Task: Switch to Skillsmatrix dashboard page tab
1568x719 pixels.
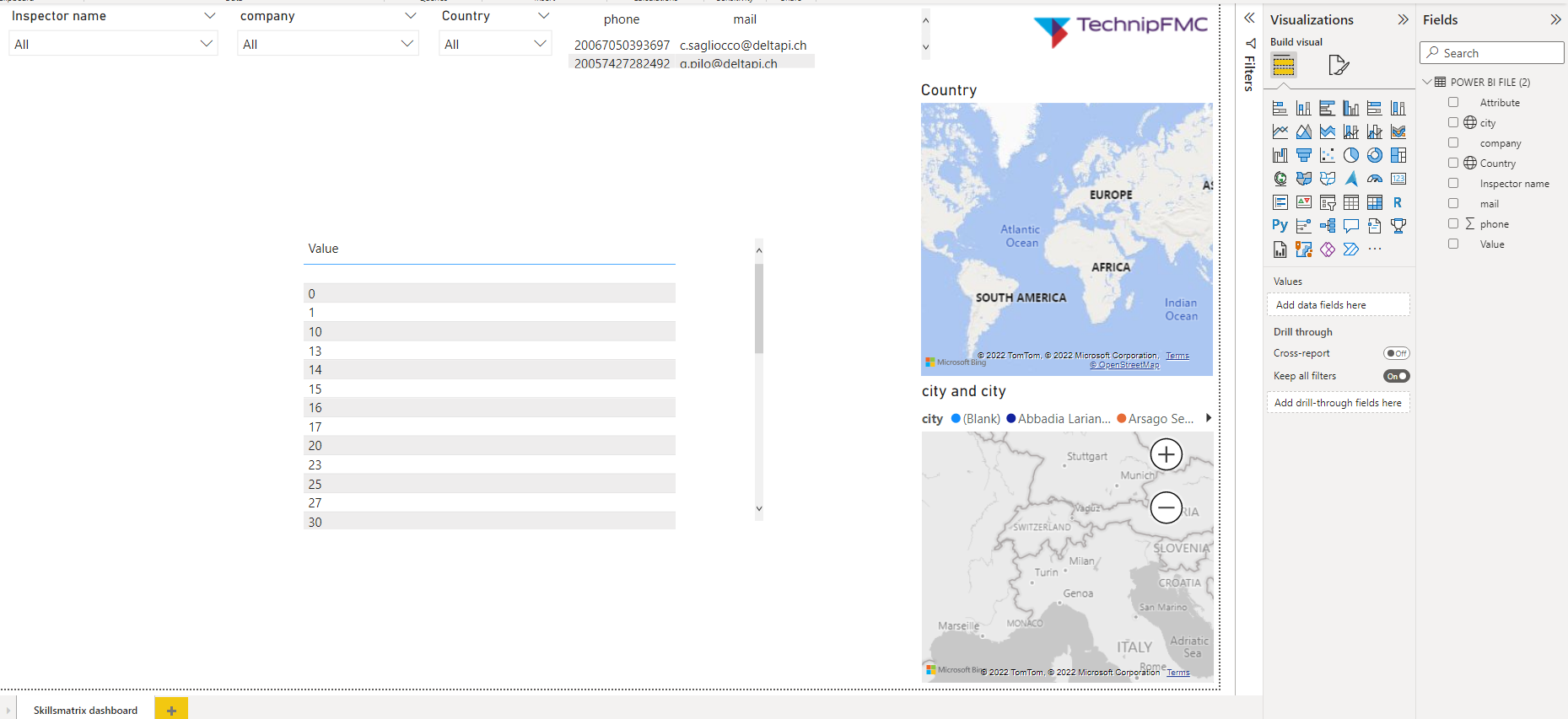Action: (x=85, y=710)
